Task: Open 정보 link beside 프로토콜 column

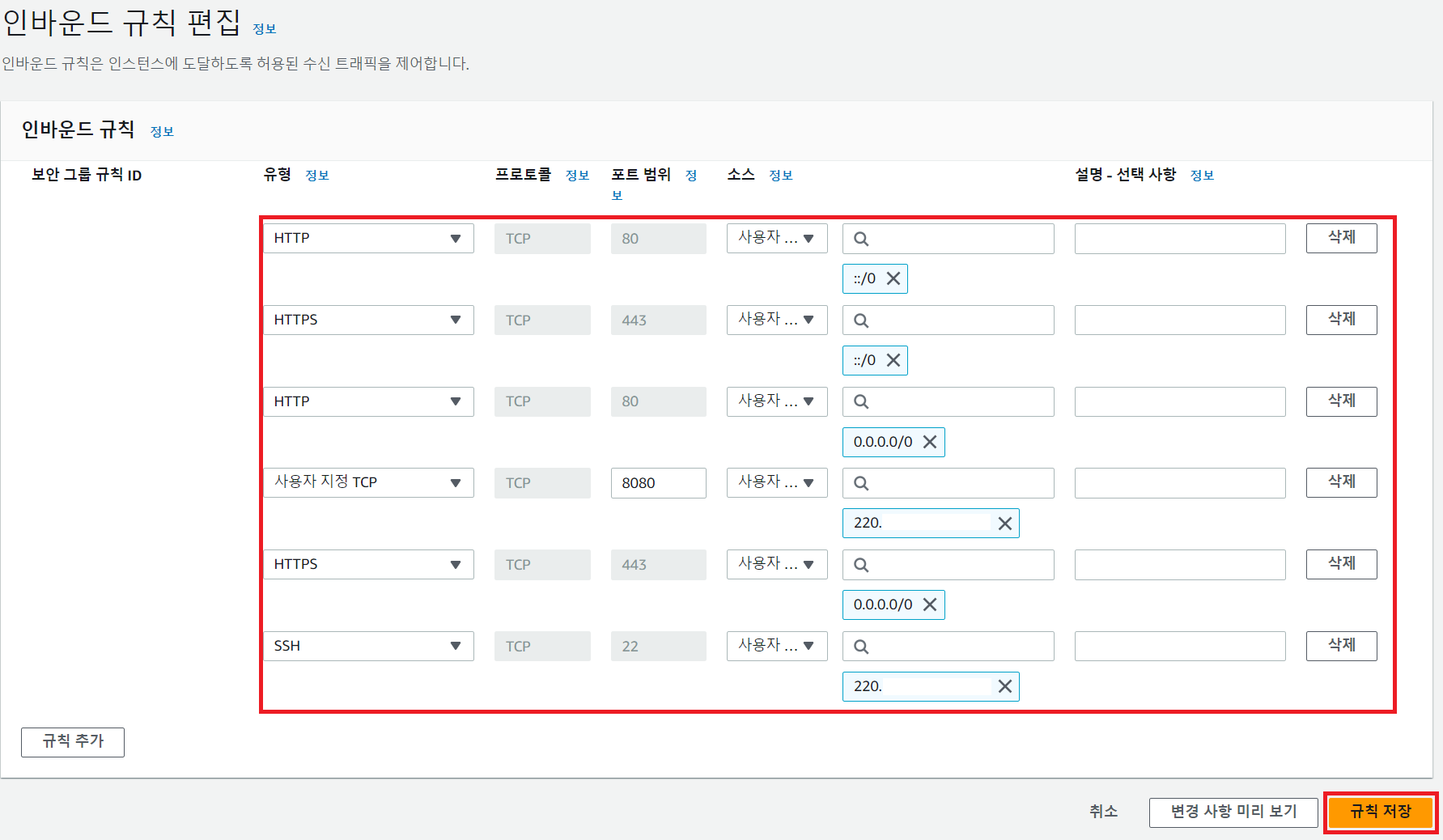Action: click(x=577, y=176)
